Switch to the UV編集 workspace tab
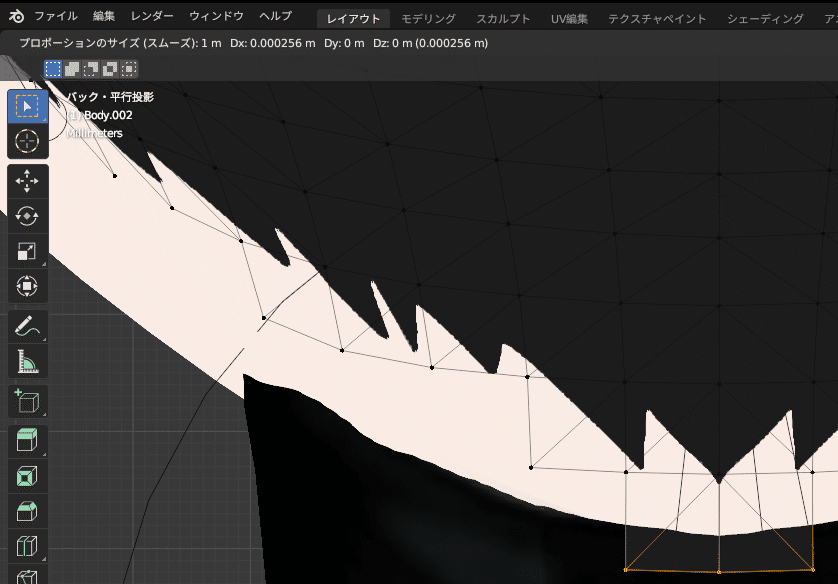Viewport: 838px width, 584px height. [569, 19]
